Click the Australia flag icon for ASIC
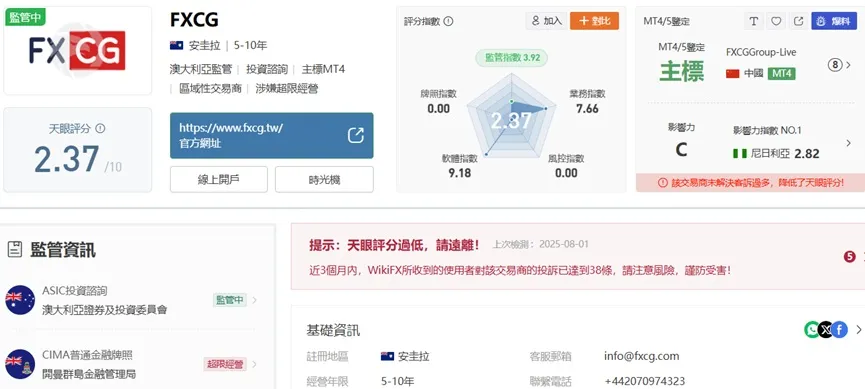Viewport: 865px width, 389px height. pos(20,300)
